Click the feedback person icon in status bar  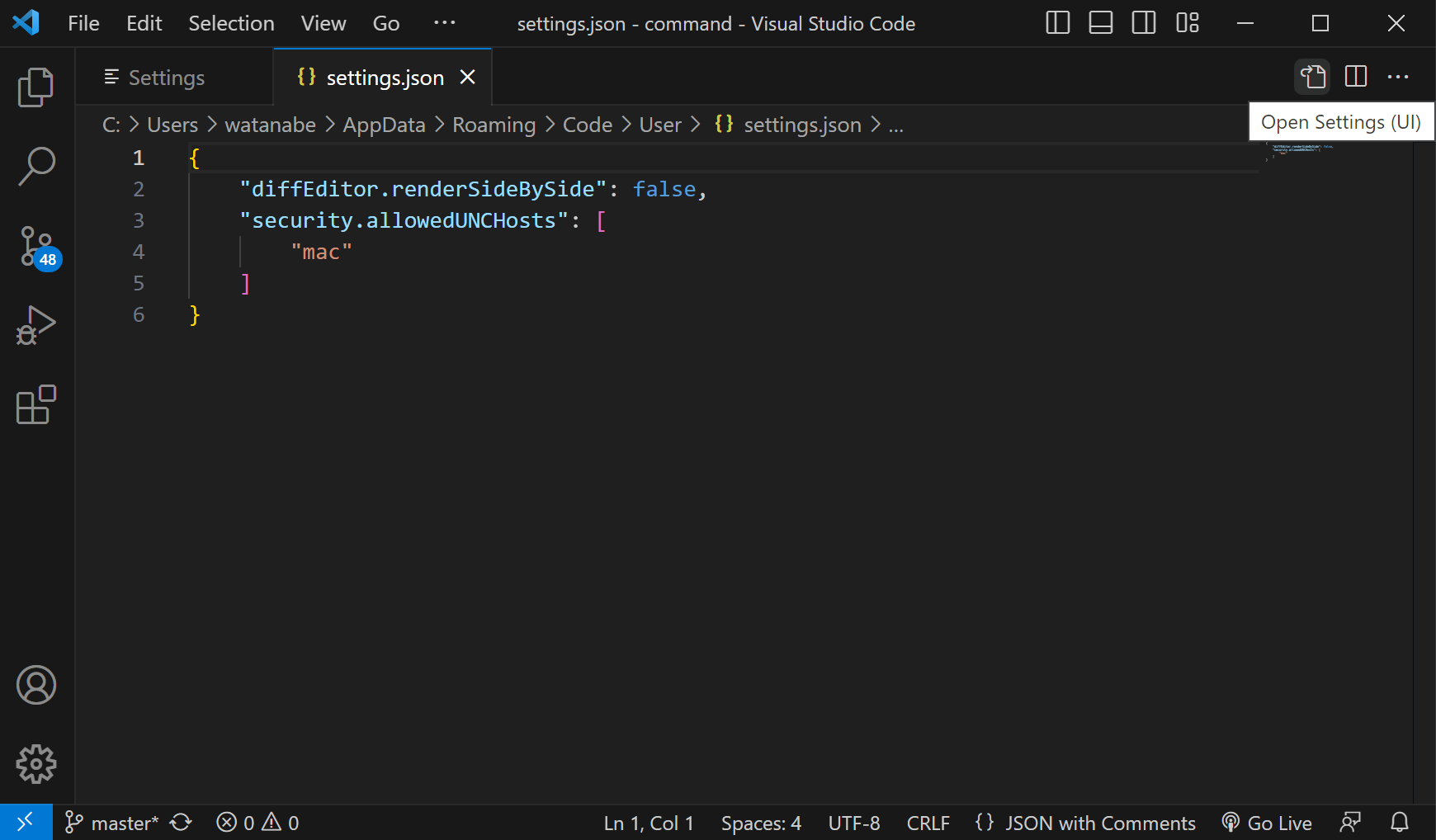pyautogui.click(x=1351, y=823)
